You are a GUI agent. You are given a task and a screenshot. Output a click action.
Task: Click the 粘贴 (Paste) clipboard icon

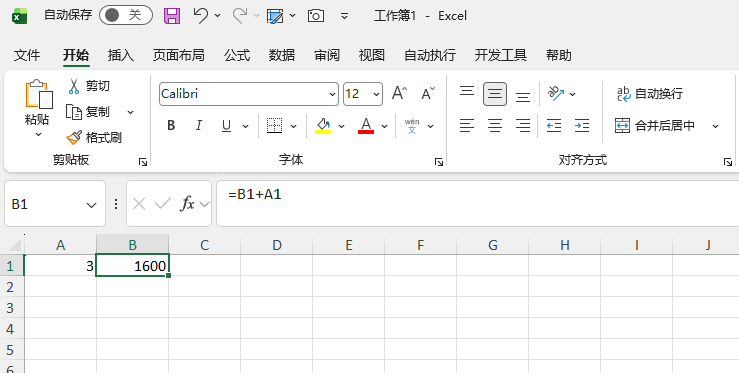(38, 95)
